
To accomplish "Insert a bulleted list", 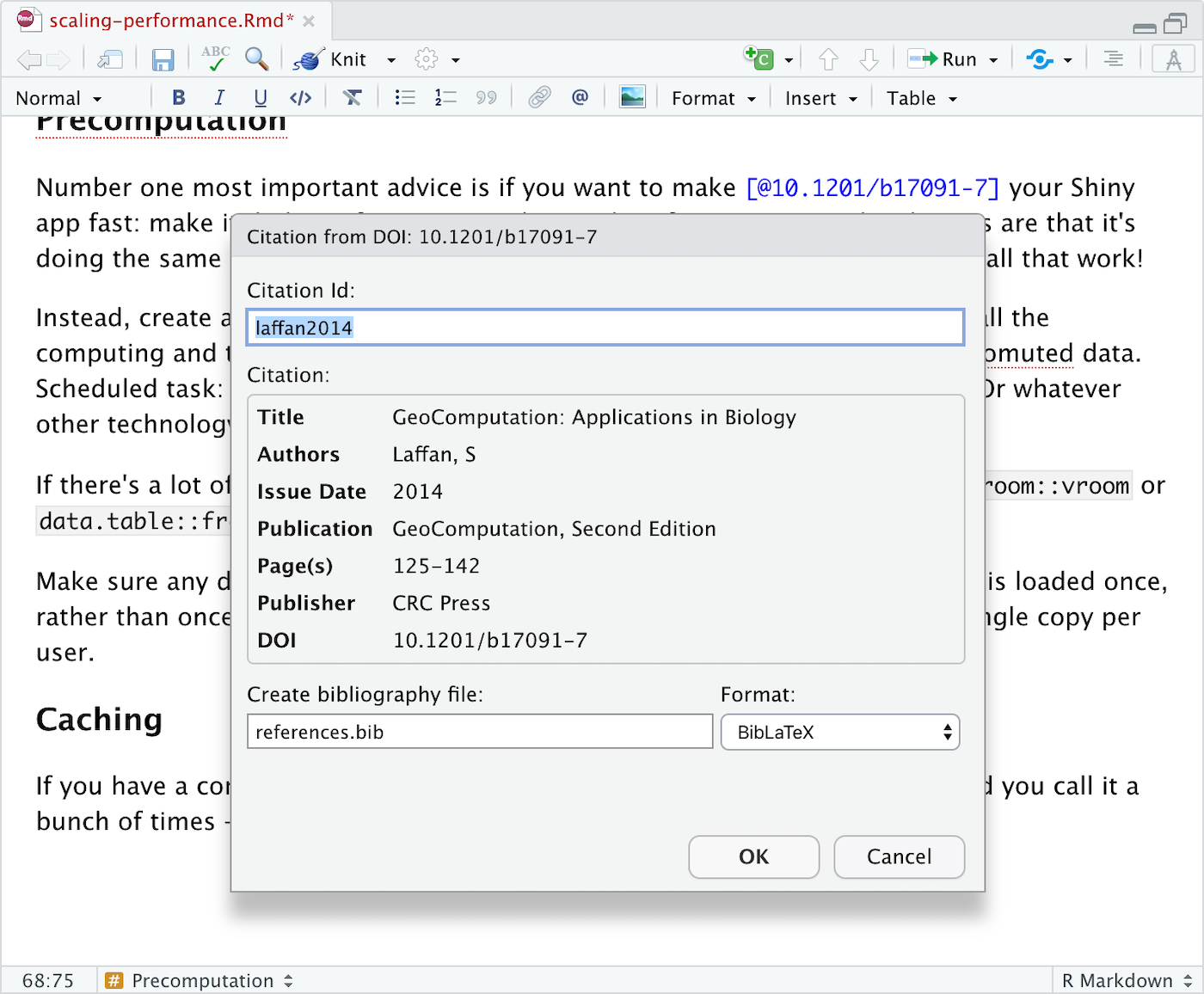I will (x=404, y=98).
